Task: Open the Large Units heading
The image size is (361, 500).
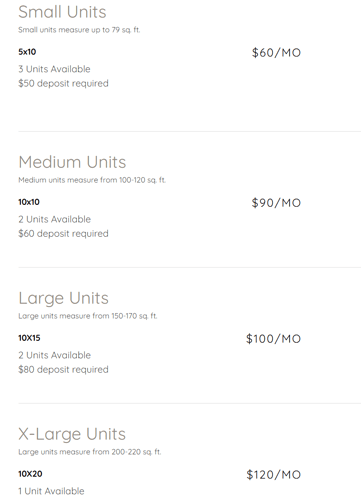Action: point(64,298)
